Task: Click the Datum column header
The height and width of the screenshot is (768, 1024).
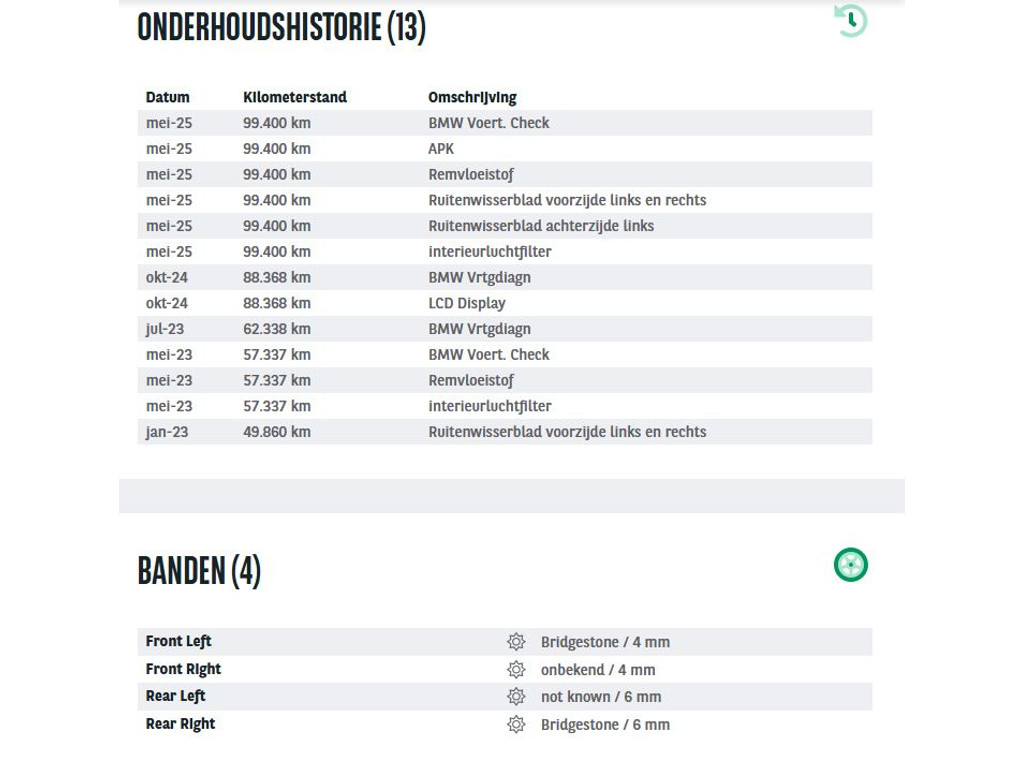Action: (x=168, y=97)
